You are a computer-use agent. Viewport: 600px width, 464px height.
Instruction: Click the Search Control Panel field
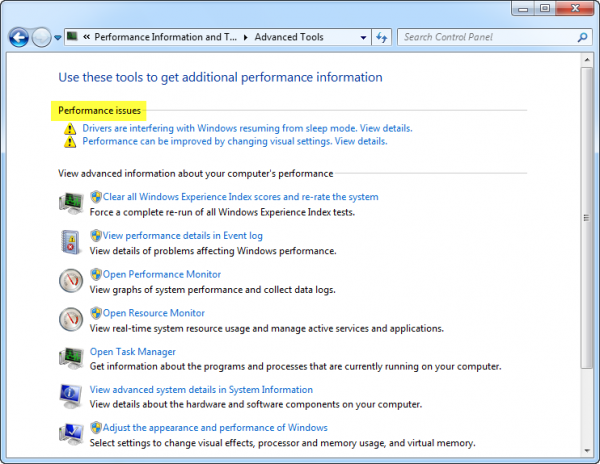tap(487, 37)
